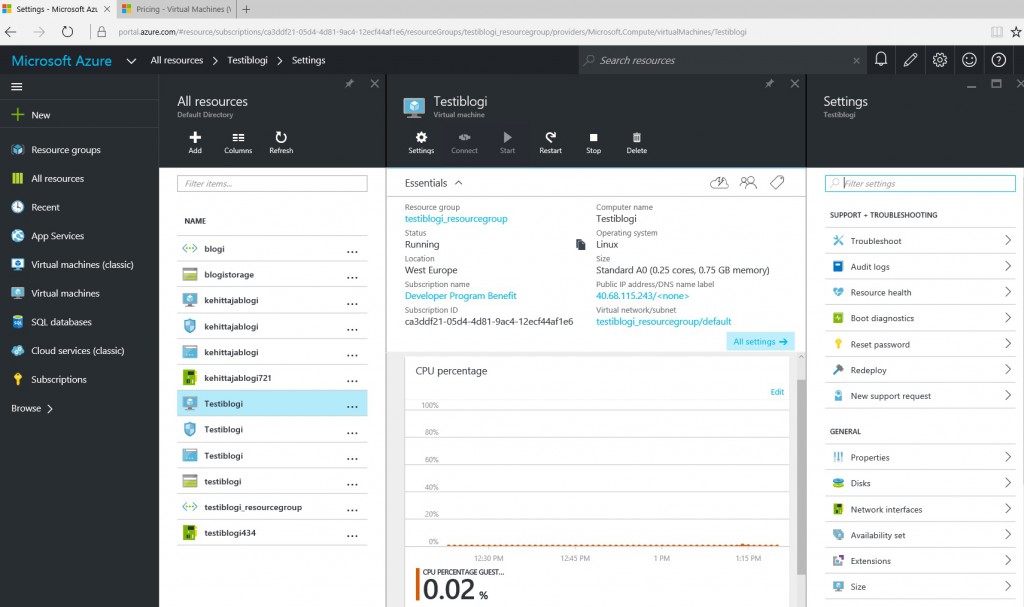Viewport: 1024px width, 607px height.
Task: Click Refresh in All resources toolbar
Action: point(281,142)
